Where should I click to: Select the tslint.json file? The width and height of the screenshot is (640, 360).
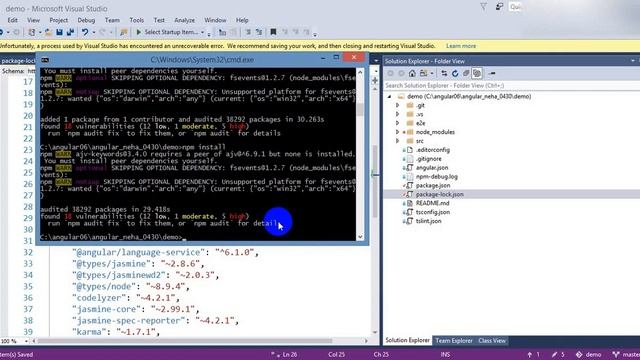pos(428,221)
